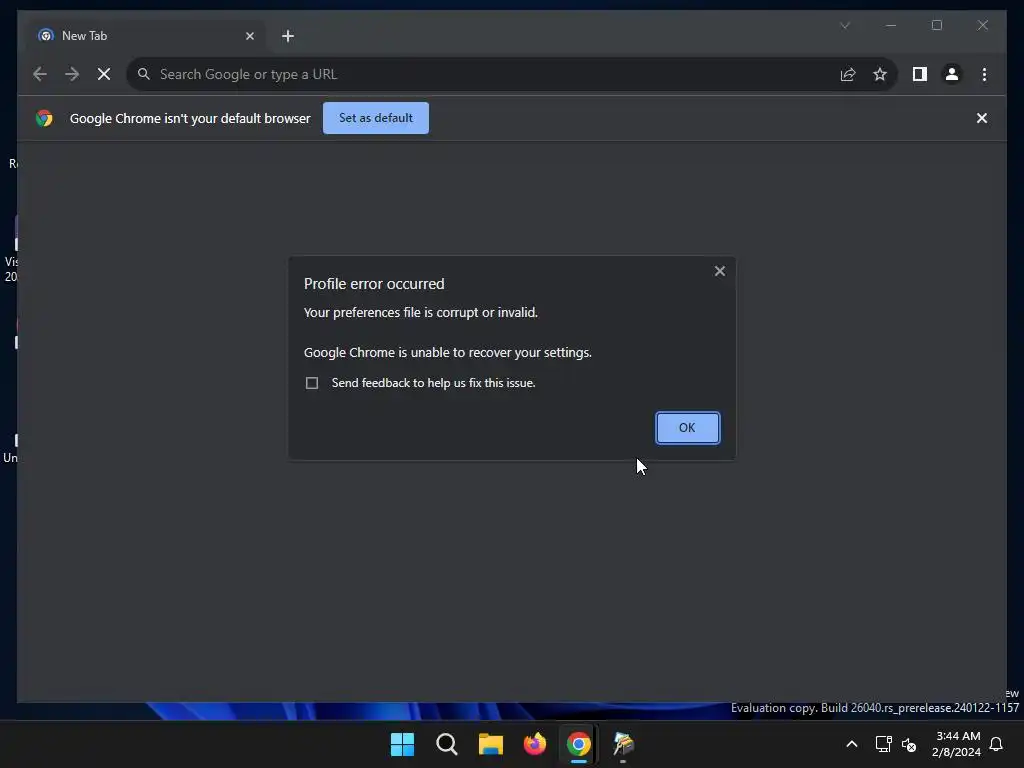Click OK in the Profile error dialog
The width and height of the screenshot is (1024, 768).
[x=687, y=428]
